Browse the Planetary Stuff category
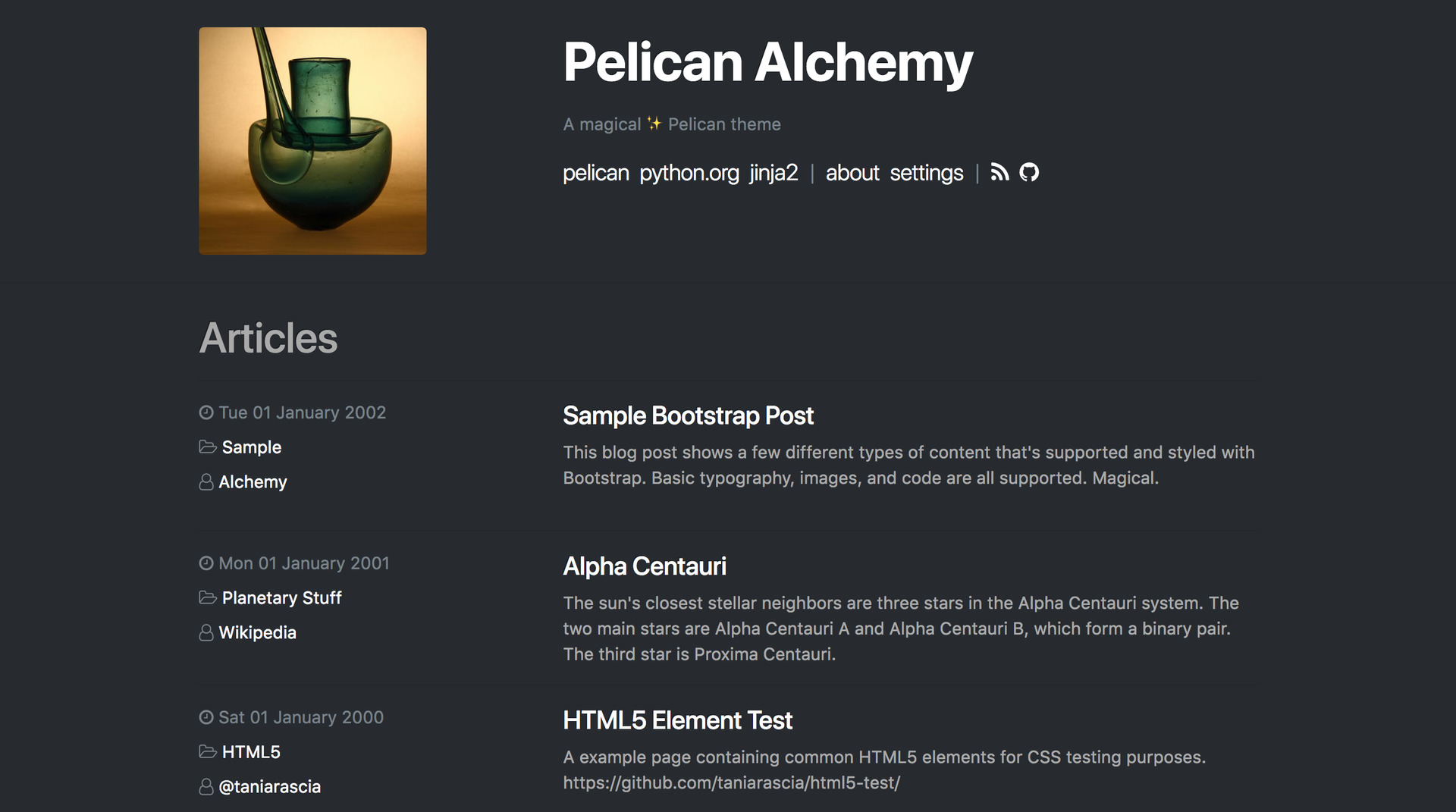Screen dimensions: 1456x812 [281, 598]
